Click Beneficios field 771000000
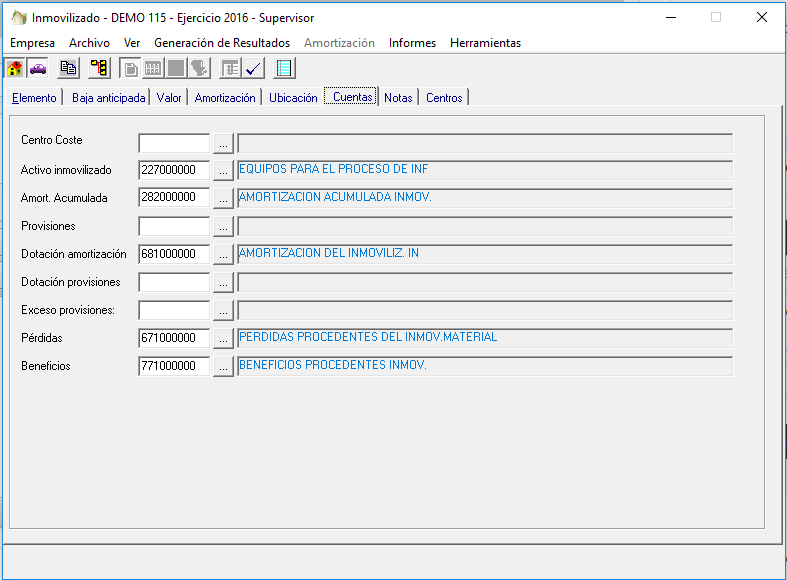 pos(174,366)
